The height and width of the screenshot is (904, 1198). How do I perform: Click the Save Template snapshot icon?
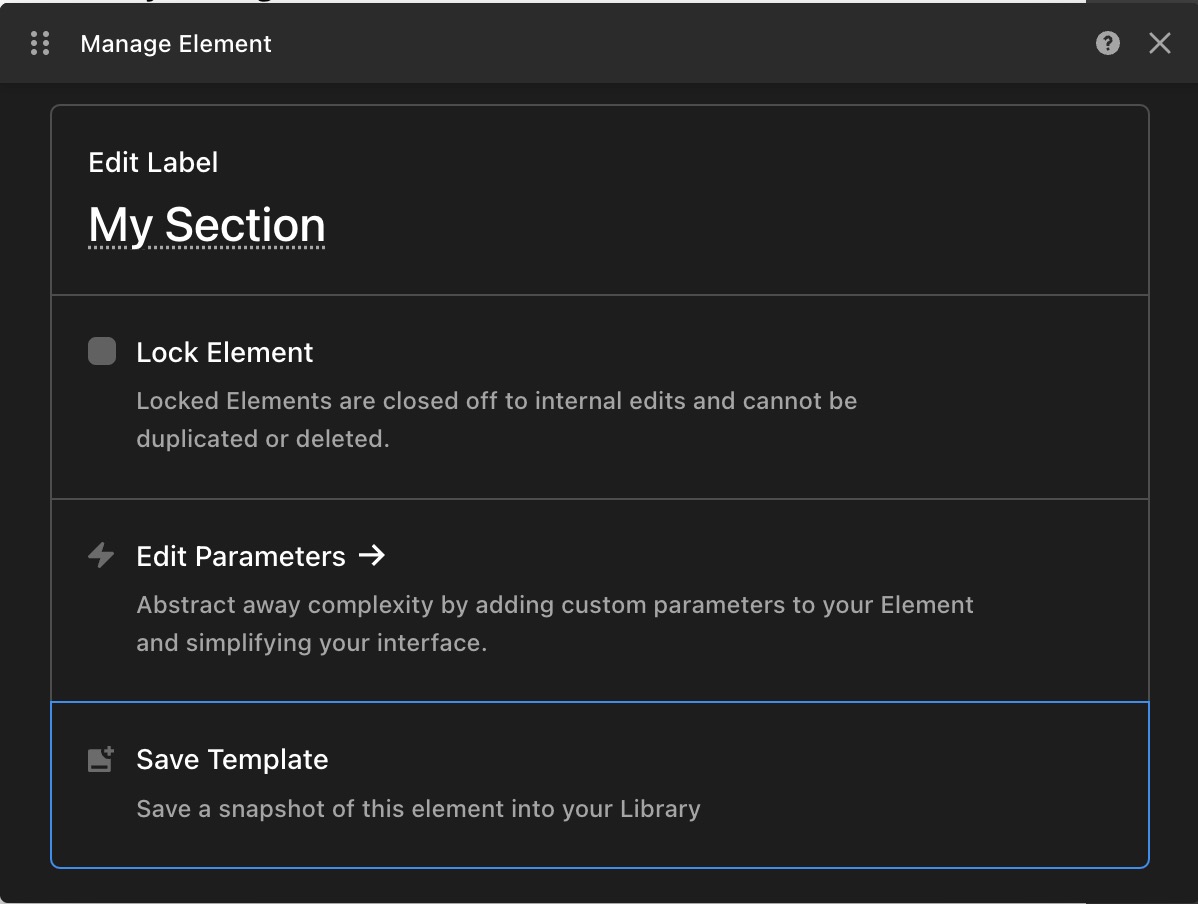pyautogui.click(x=101, y=760)
